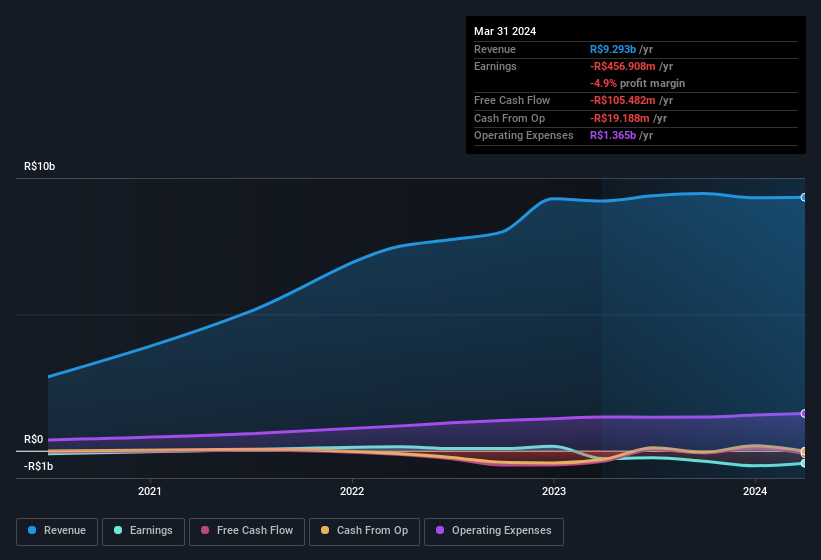Click the -R$456.908m earnings value

click(x=623, y=66)
